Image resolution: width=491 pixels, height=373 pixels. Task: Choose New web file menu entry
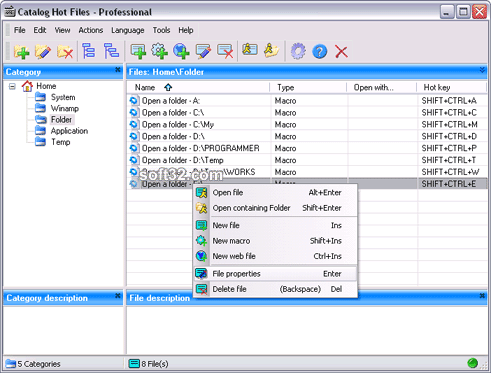click(275, 256)
